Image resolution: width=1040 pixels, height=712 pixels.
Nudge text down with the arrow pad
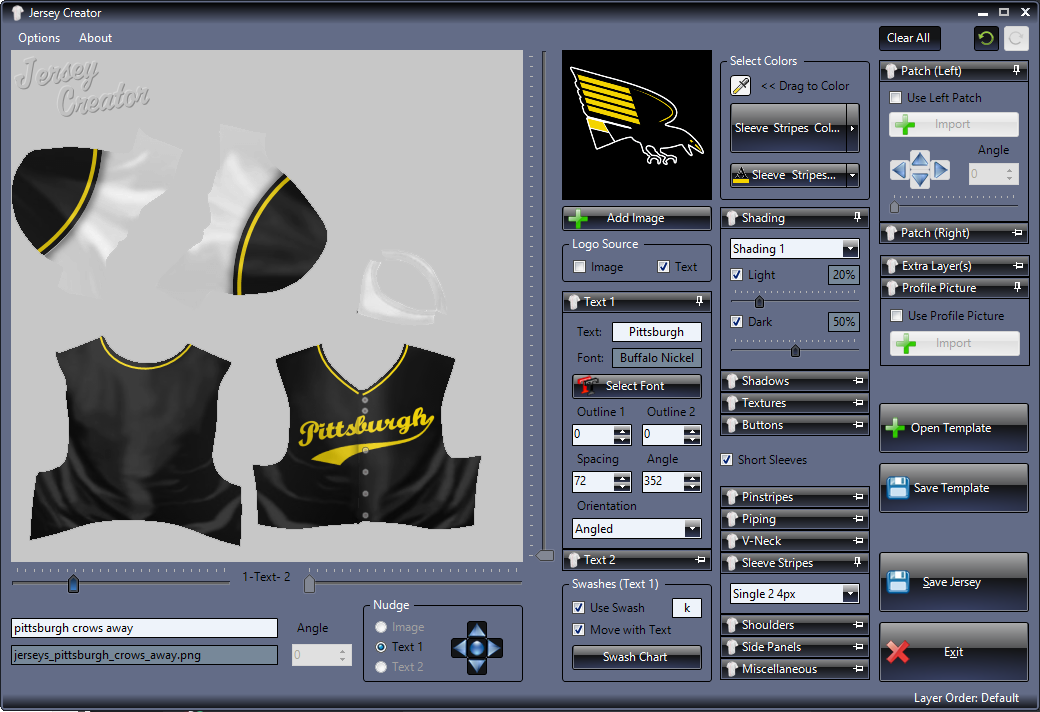click(x=477, y=666)
